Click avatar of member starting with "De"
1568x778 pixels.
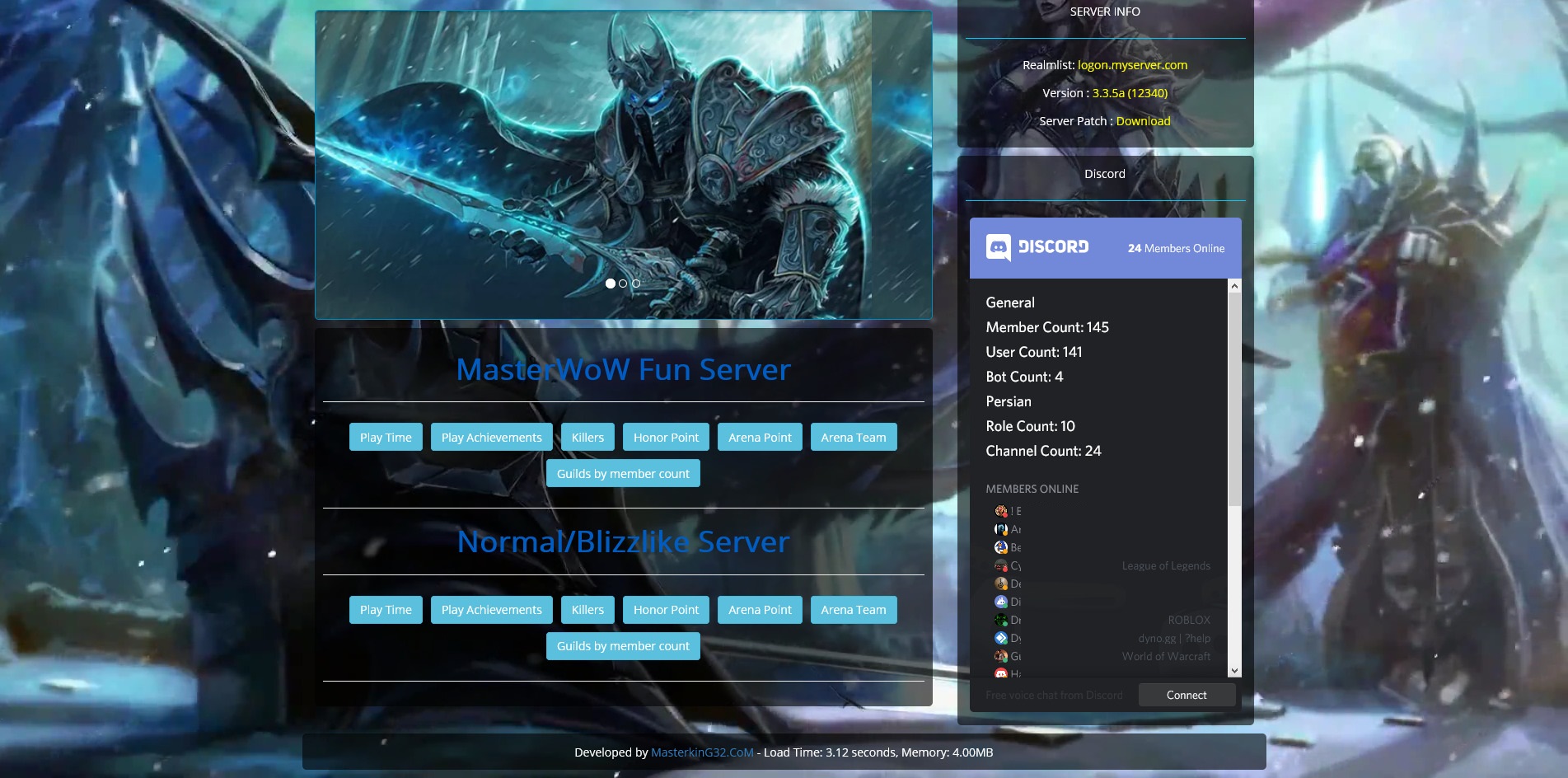click(x=1001, y=583)
